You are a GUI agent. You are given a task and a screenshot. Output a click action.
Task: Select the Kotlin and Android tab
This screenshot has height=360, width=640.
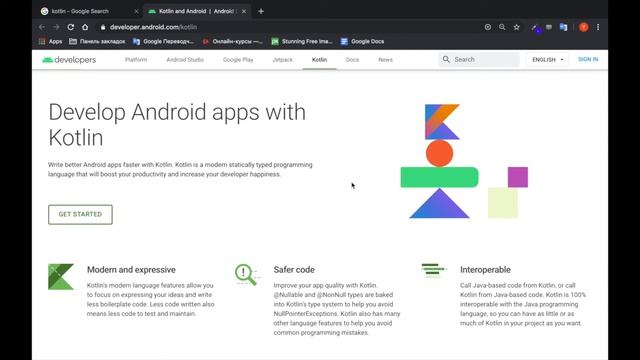(x=196, y=11)
